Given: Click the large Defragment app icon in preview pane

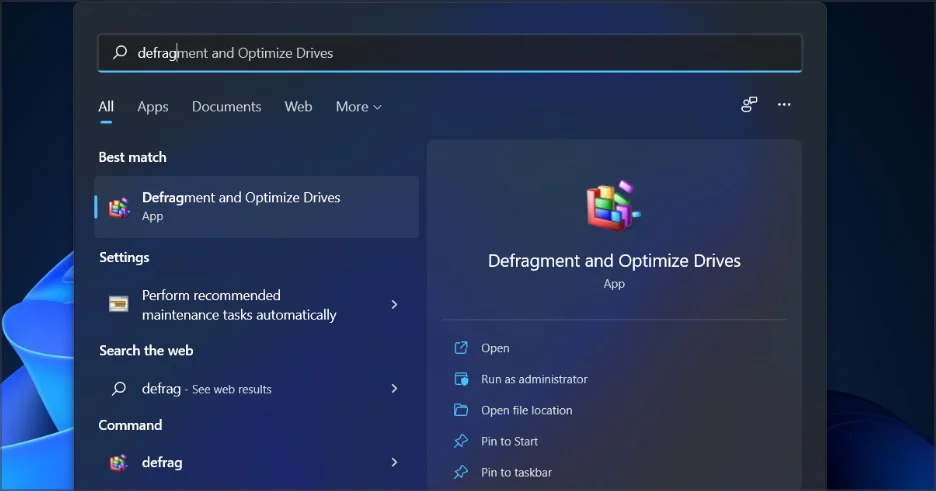Looking at the screenshot, I should coord(613,207).
